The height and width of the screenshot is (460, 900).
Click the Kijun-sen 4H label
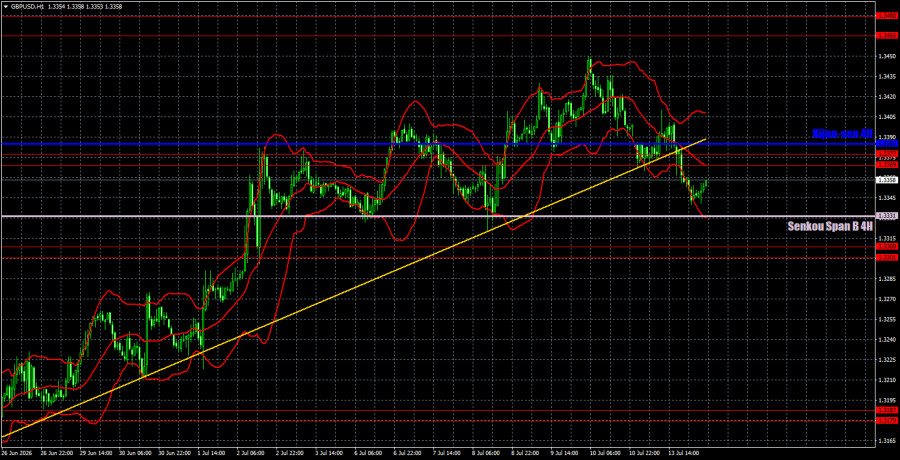point(843,134)
